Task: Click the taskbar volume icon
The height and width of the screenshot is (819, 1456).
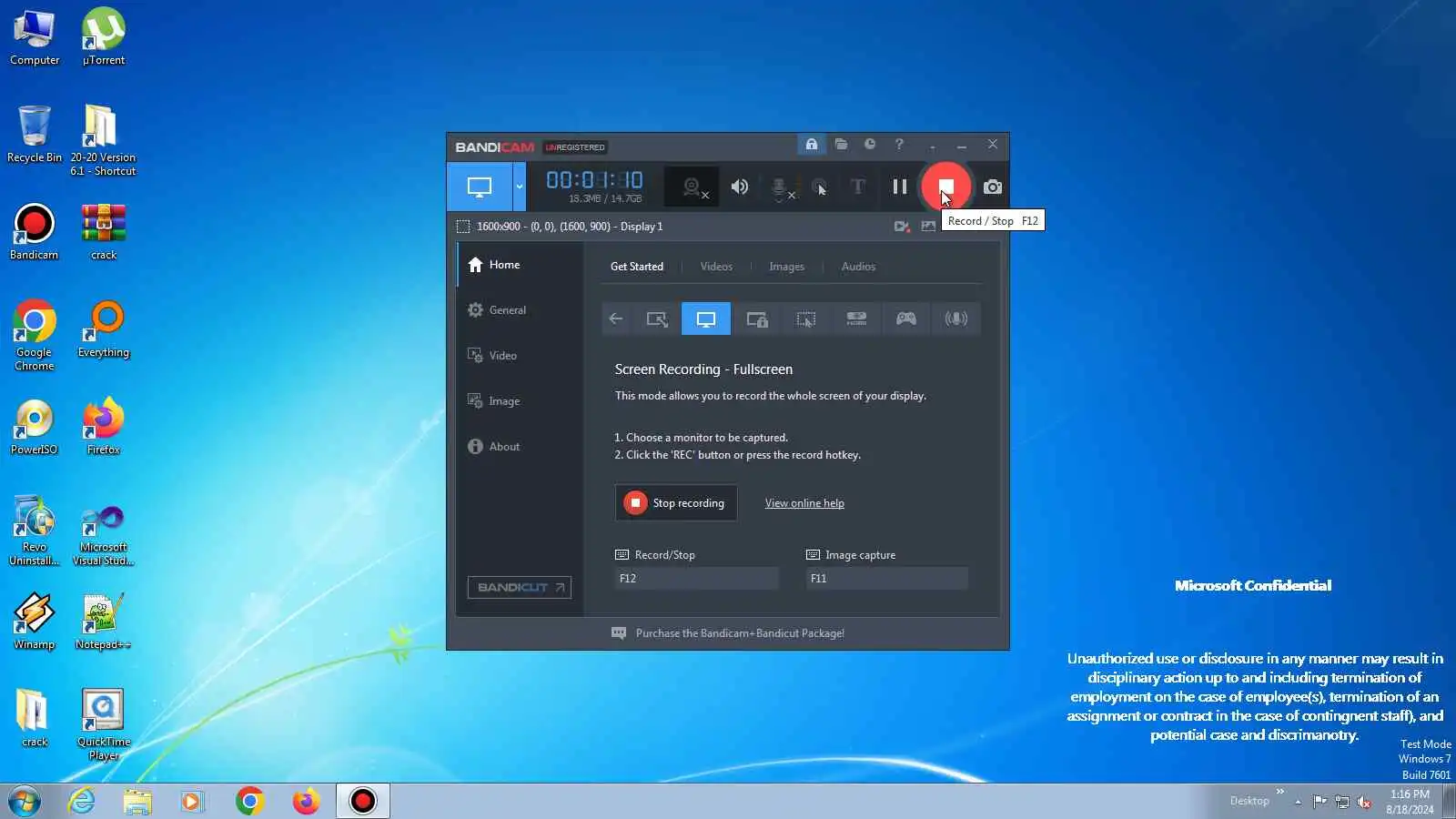Action: coord(1364,802)
